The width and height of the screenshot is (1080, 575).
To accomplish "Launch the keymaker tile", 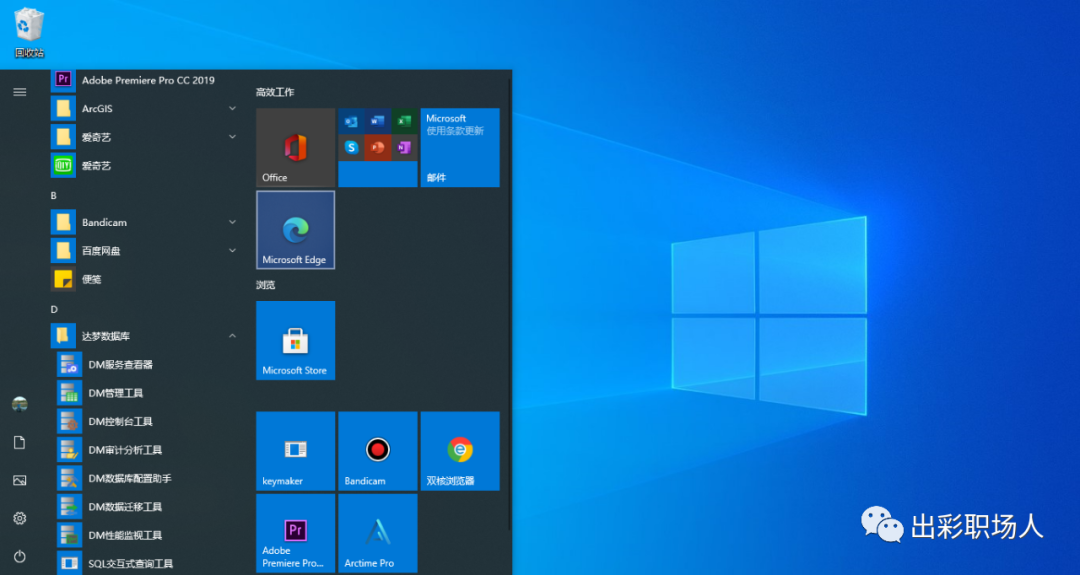I will coord(295,451).
